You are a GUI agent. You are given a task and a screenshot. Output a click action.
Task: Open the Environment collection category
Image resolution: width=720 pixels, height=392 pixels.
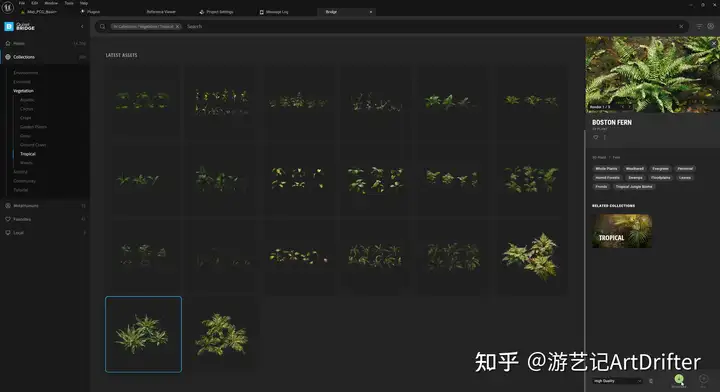click(26, 73)
